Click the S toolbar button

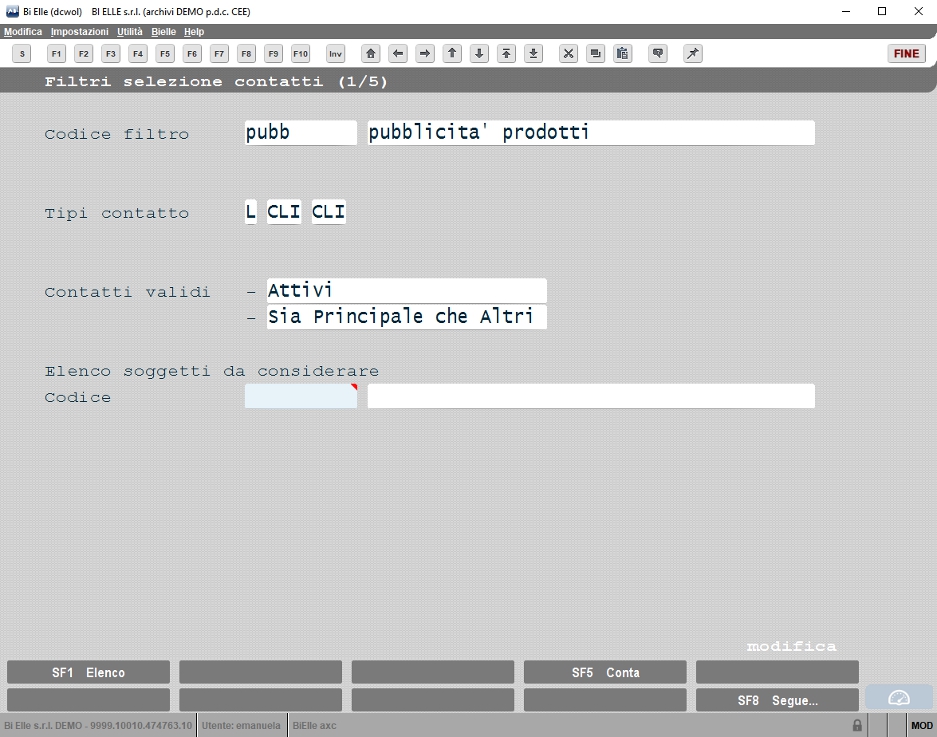point(22,54)
